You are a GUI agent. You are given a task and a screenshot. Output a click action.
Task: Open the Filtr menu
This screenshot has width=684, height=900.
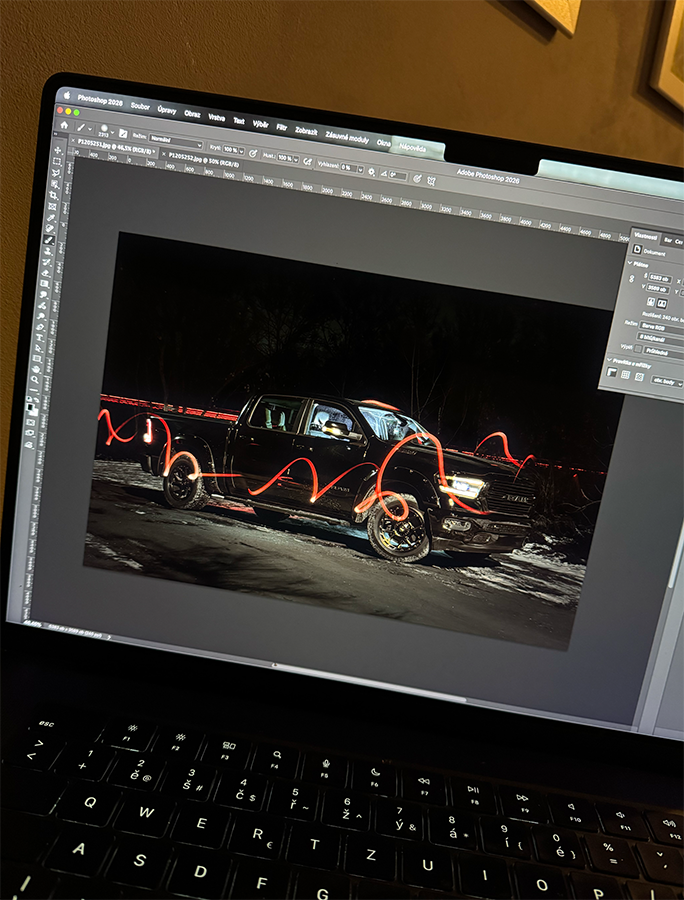282,127
